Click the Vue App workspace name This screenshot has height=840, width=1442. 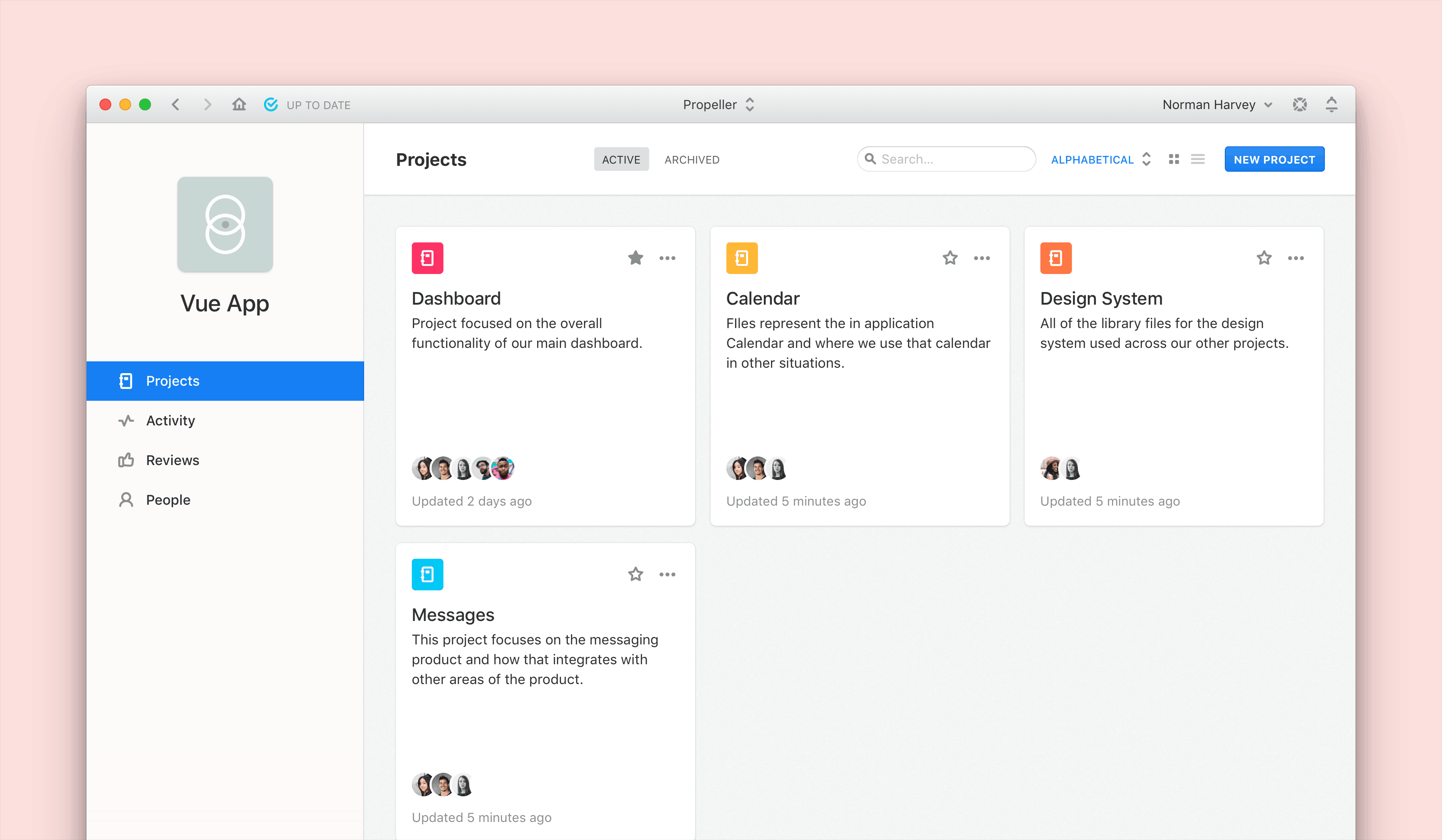[225, 304]
